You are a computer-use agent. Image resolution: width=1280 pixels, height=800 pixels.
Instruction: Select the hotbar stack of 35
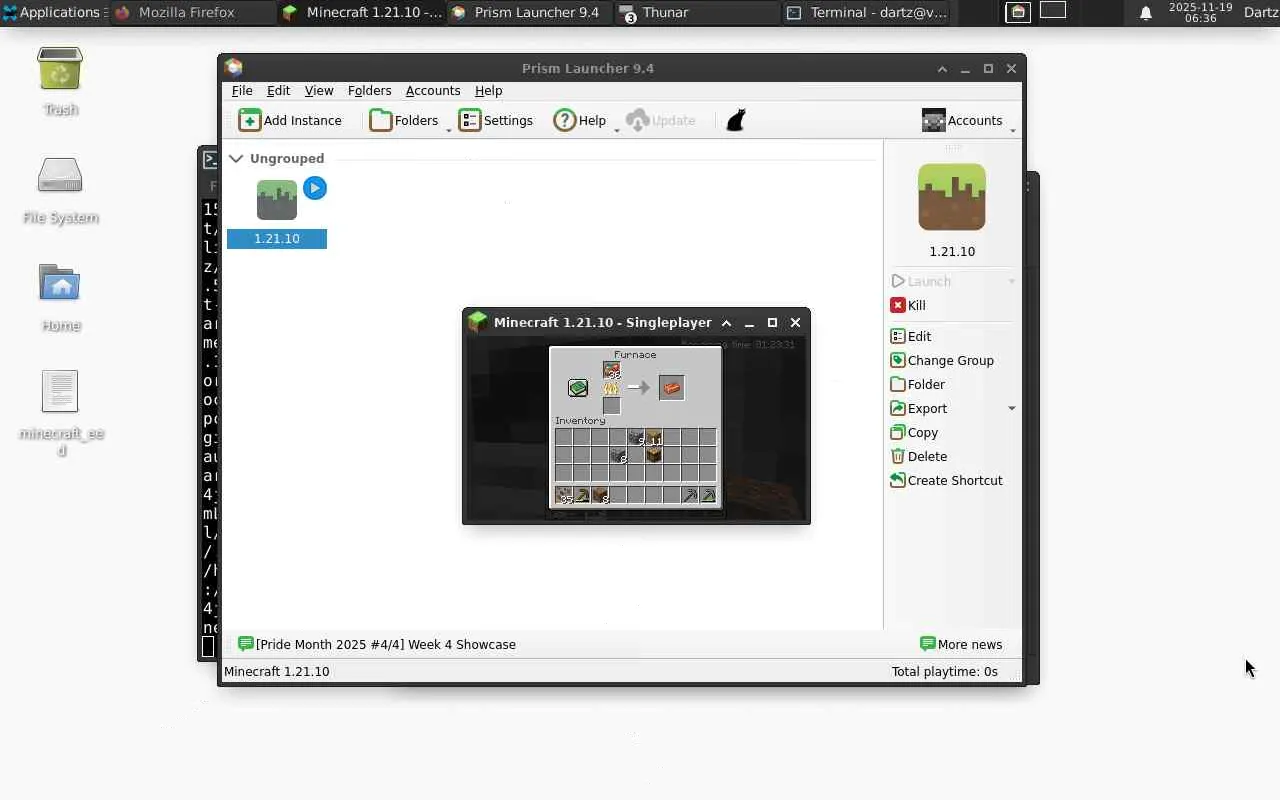(x=564, y=495)
